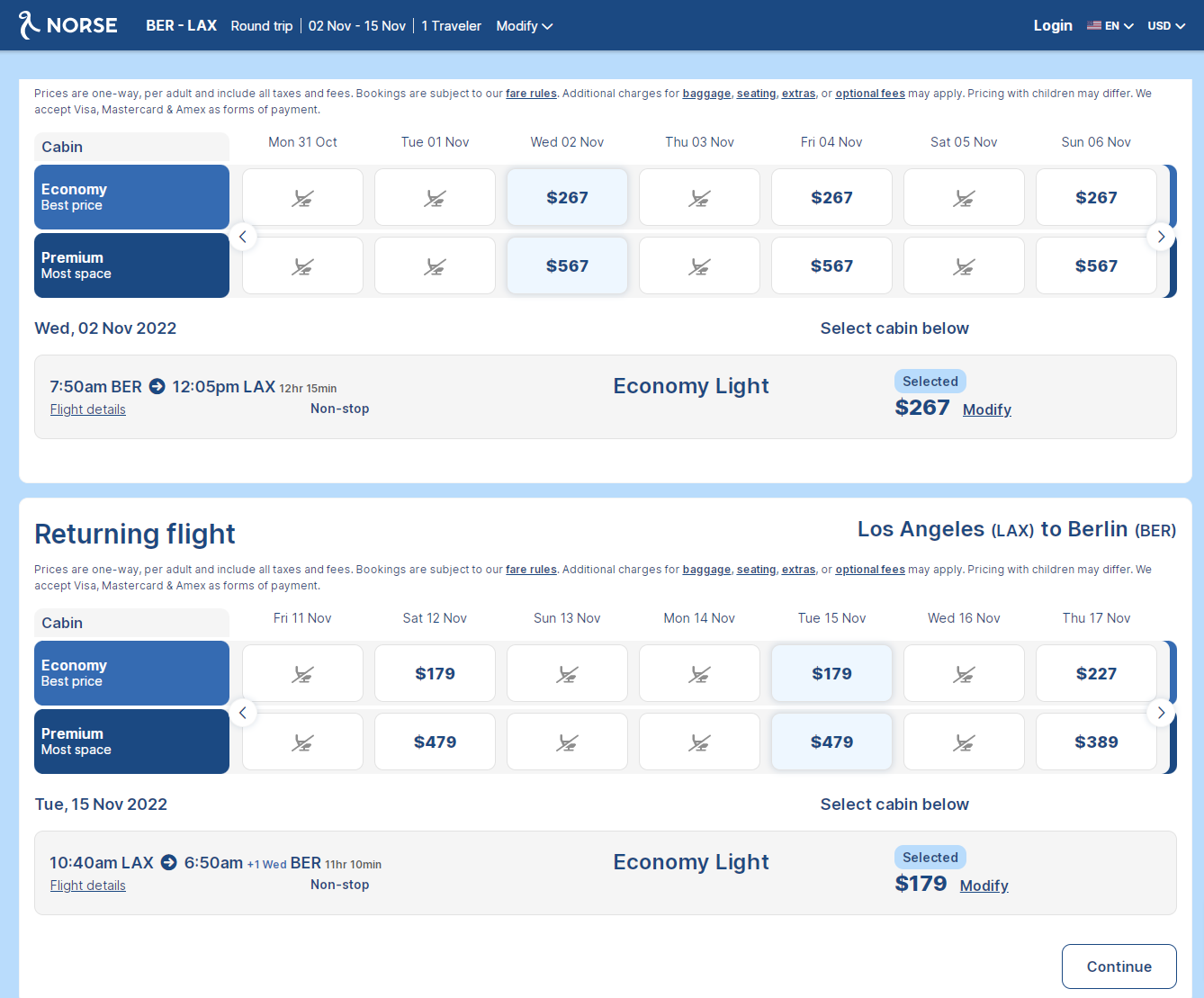Select Economy $179 fare on Tue 15 Nov

tap(831, 673)
